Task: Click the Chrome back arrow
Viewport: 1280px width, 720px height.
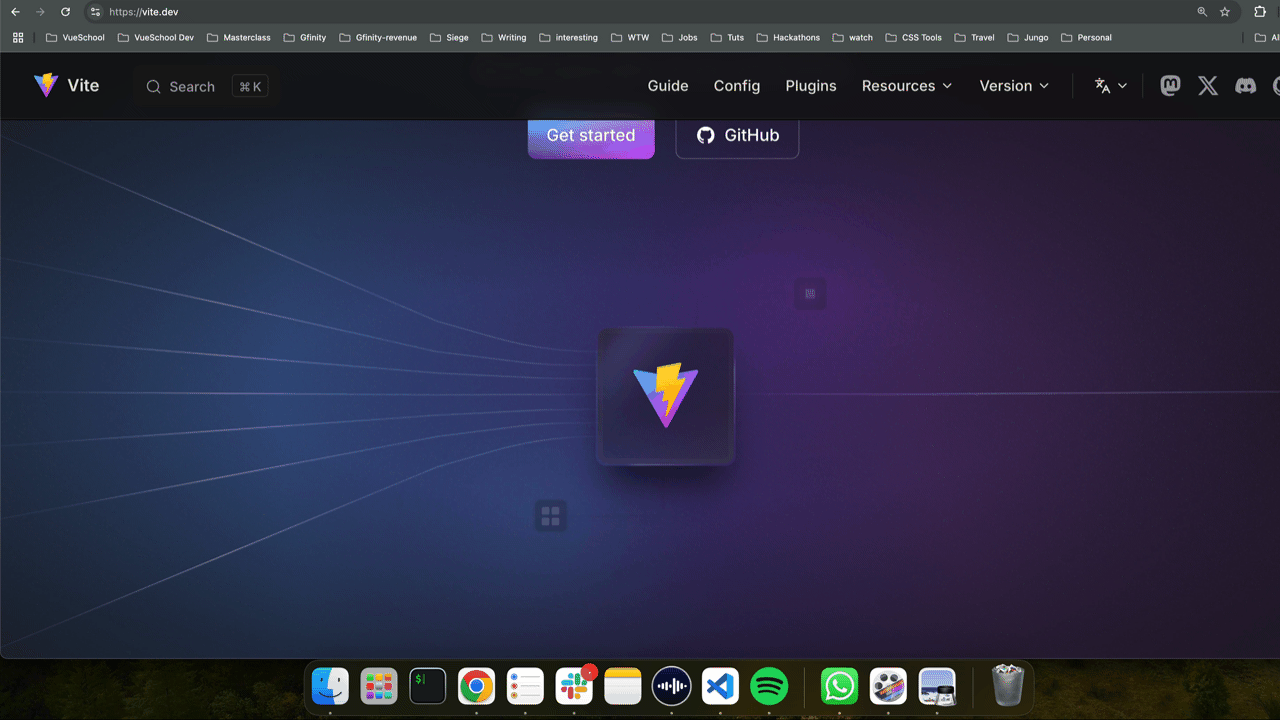Action: click(x=15, y=12)
